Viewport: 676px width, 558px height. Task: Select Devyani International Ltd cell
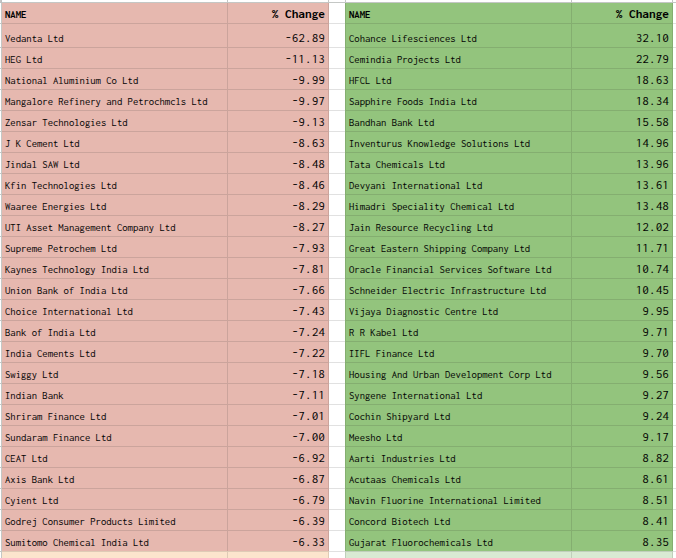click(458, 185)
